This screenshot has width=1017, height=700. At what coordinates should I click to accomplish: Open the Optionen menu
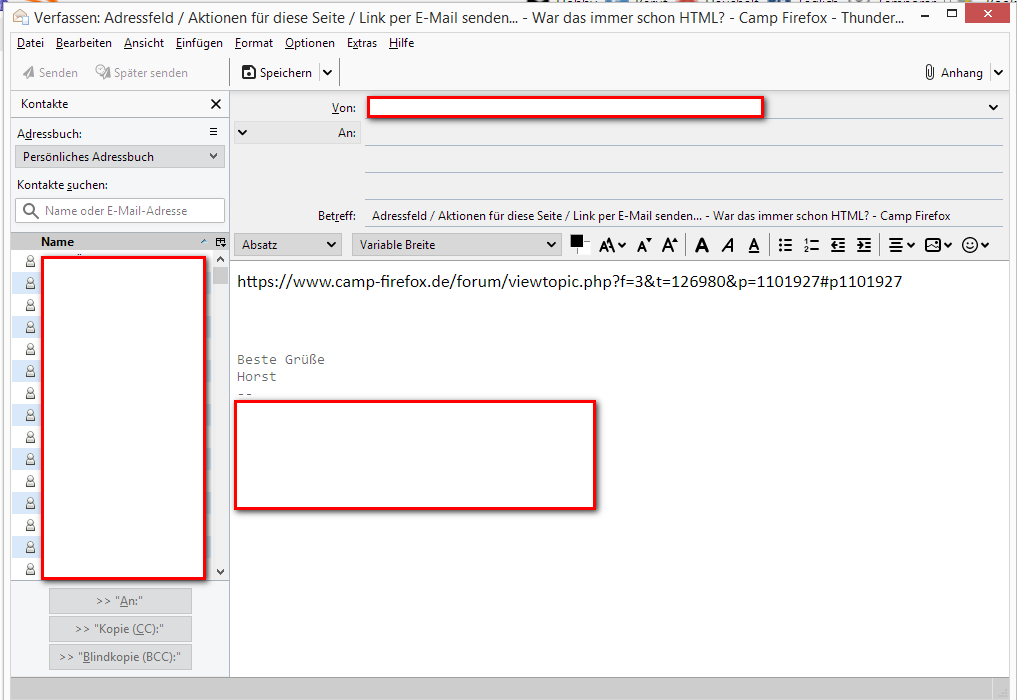click(310, 43)
